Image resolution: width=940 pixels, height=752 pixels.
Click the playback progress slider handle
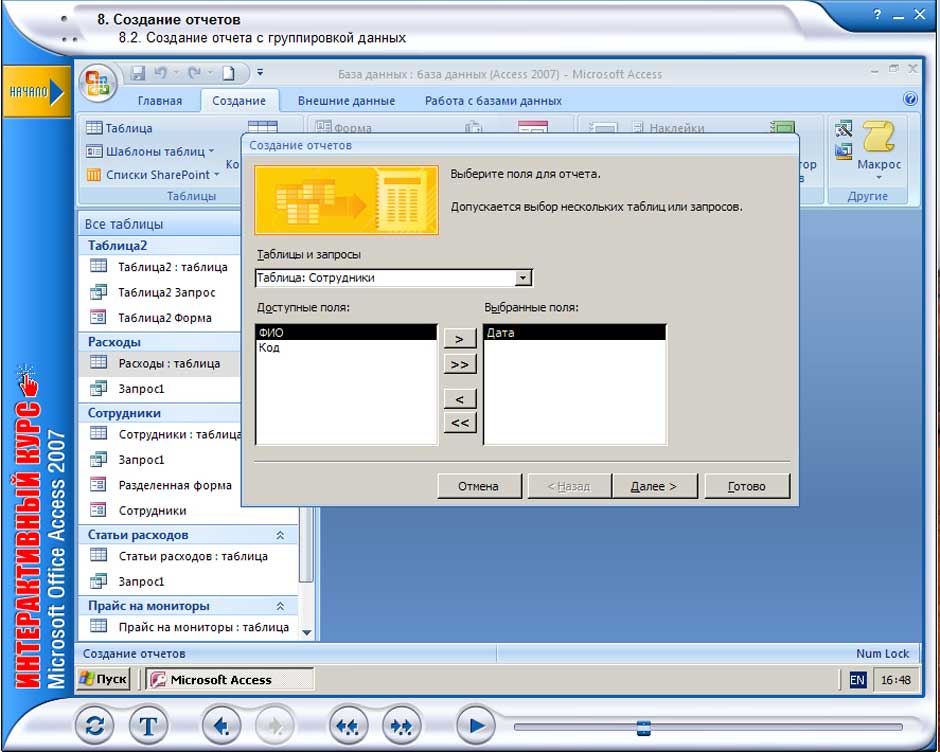click(x=644, y=727)
